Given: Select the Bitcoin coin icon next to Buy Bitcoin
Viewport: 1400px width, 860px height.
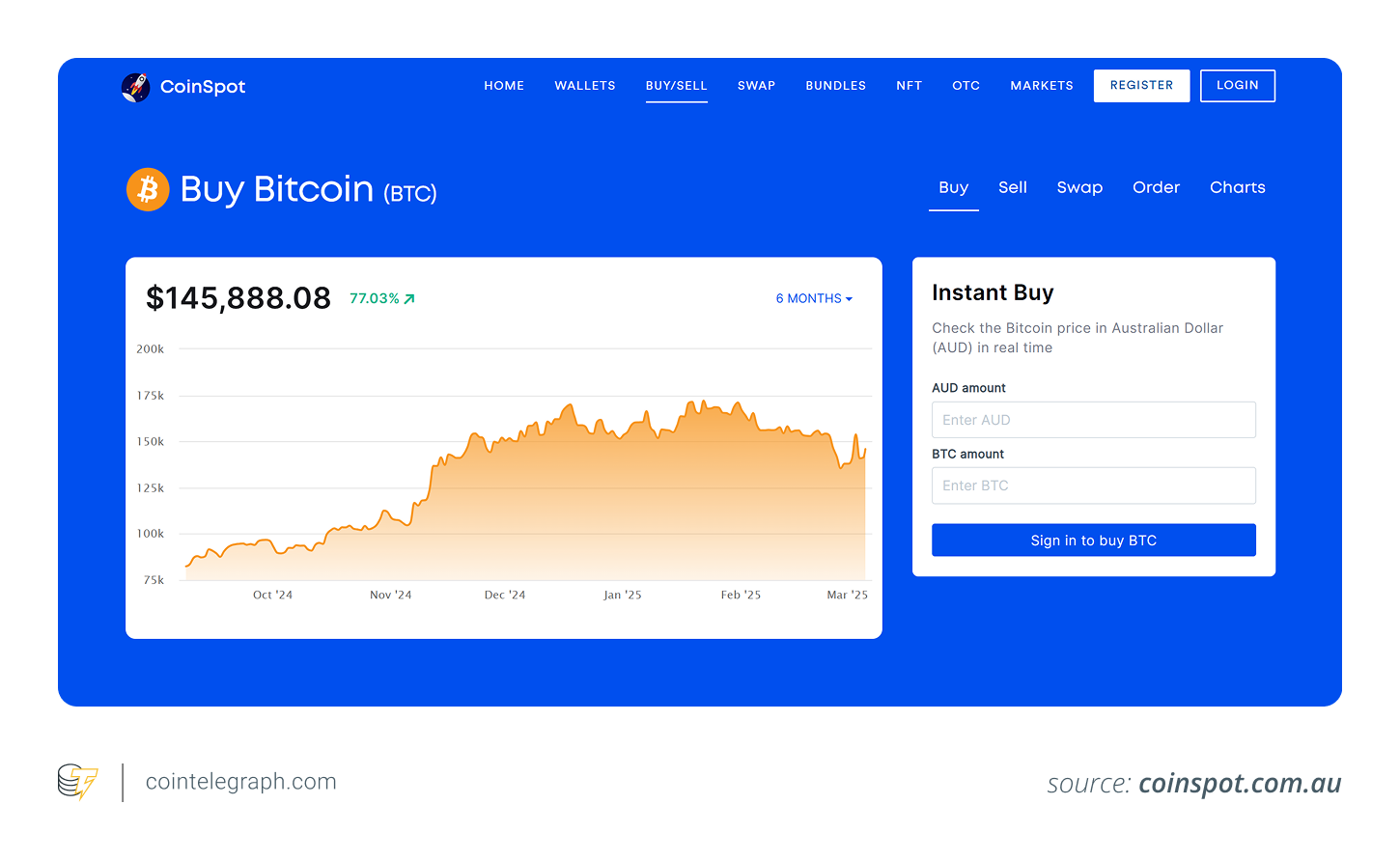Looking at the screenshot, I should (148, 189).
